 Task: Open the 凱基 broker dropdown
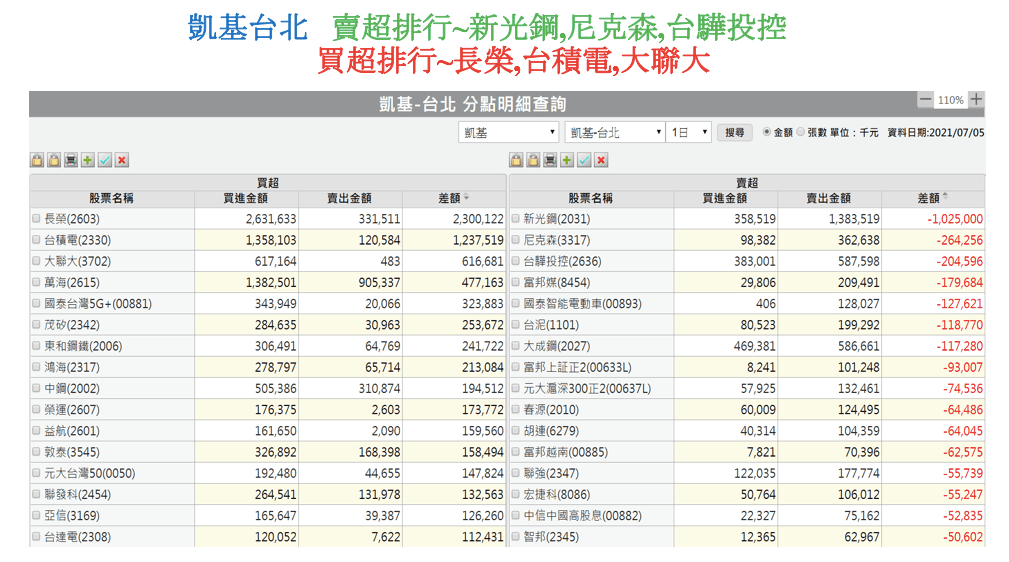click(509, 132)
